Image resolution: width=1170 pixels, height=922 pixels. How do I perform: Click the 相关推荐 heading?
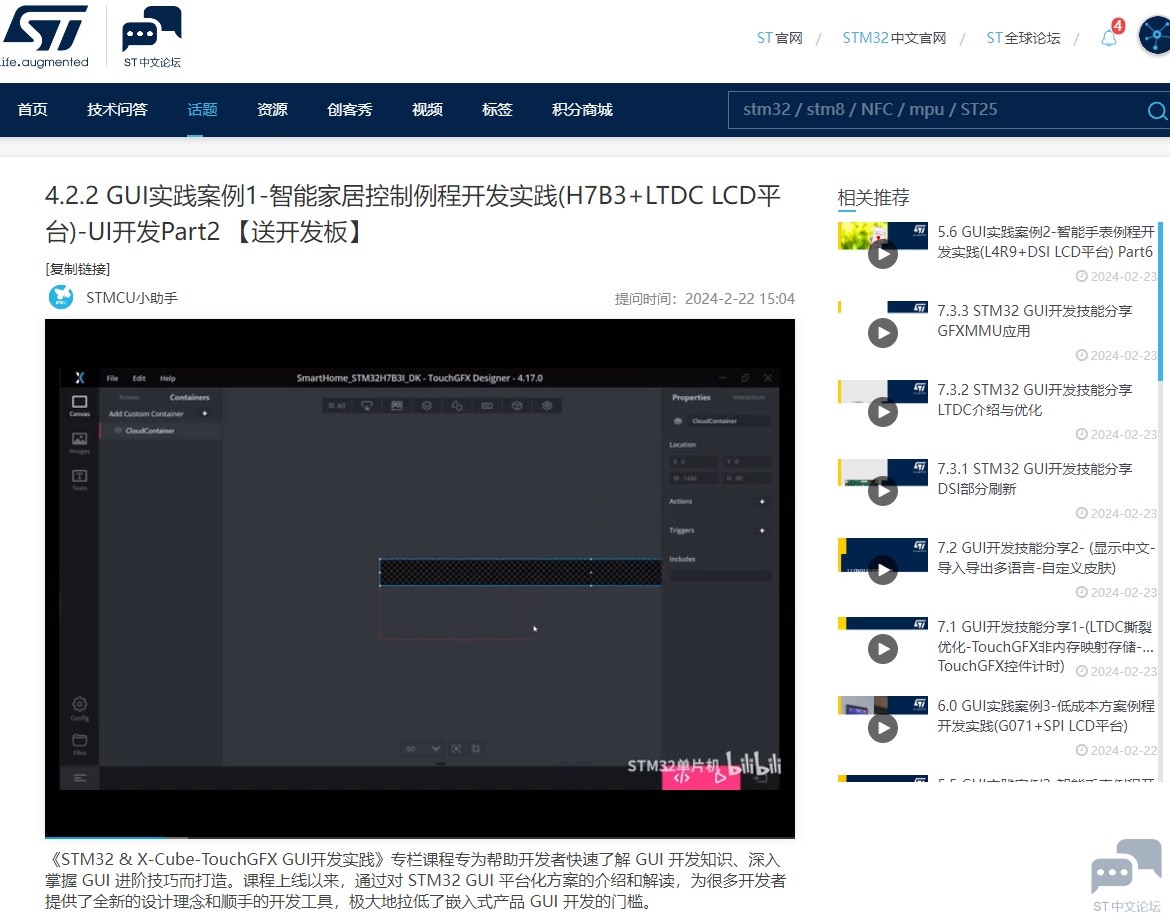pyautogui.click(x=873, y=198)
